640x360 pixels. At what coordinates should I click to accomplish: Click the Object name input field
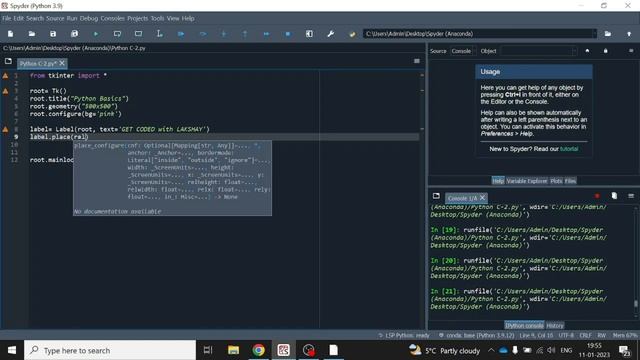[x=536, y=51]
